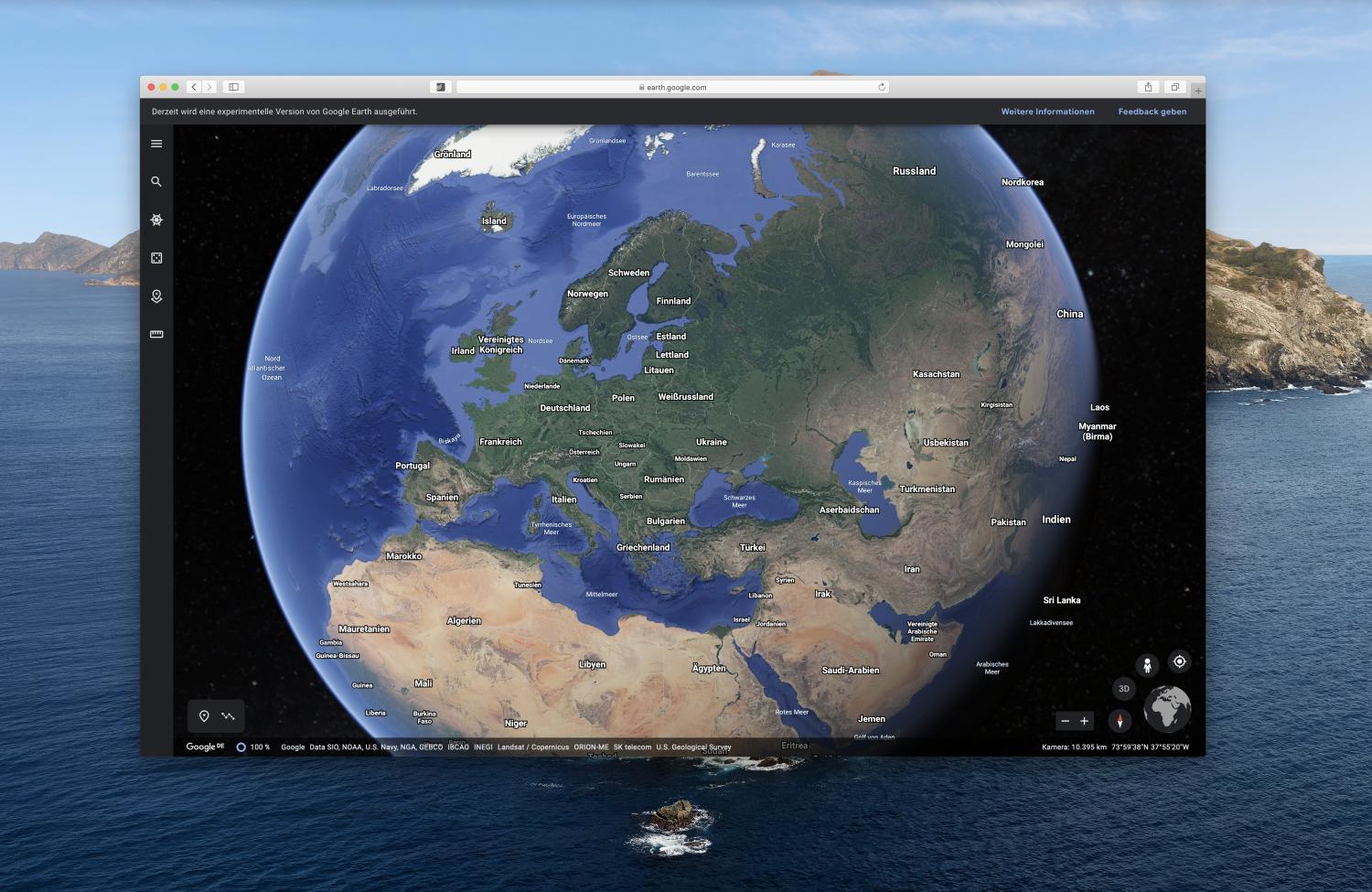Click the 'Feedback geben' link
Image resolution: width=1372 pixels, height=892 pixels.
(1152, 112)
